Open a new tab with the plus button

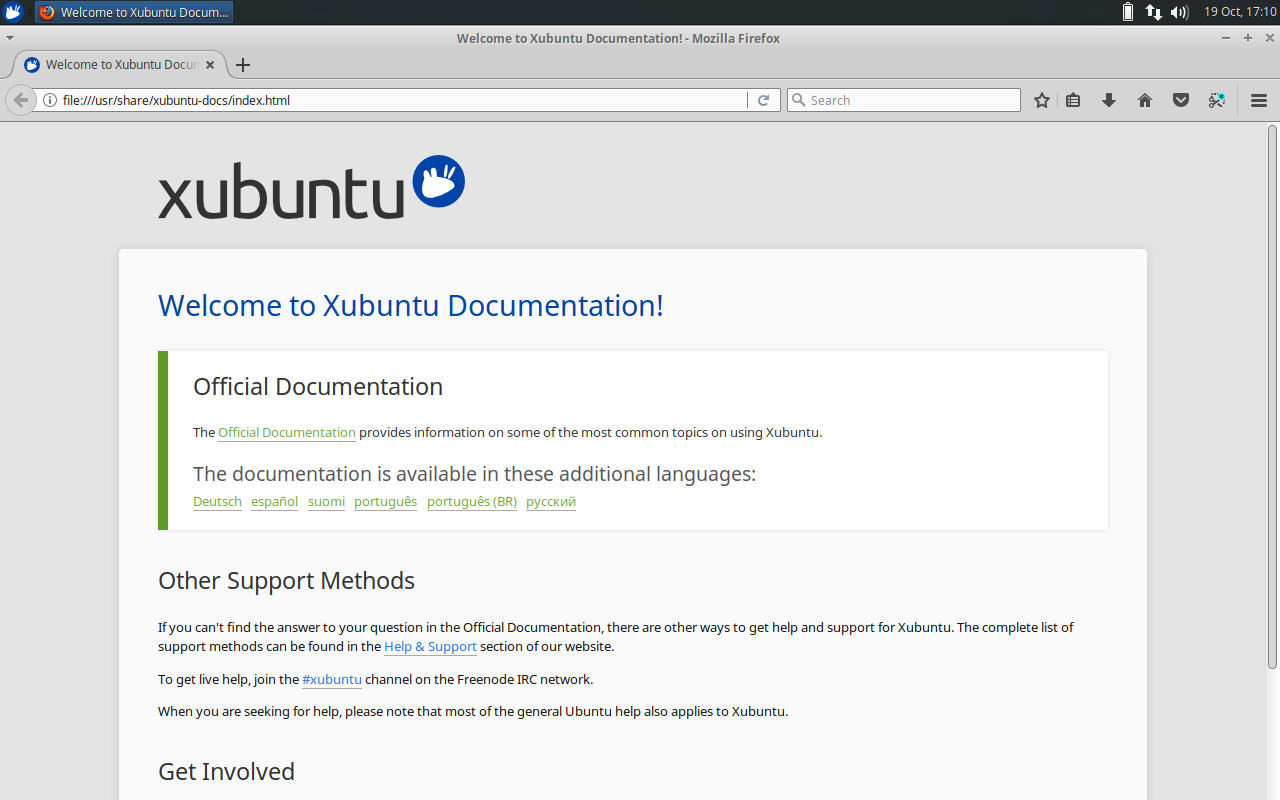pyautogui.click(x=243, y=64)
